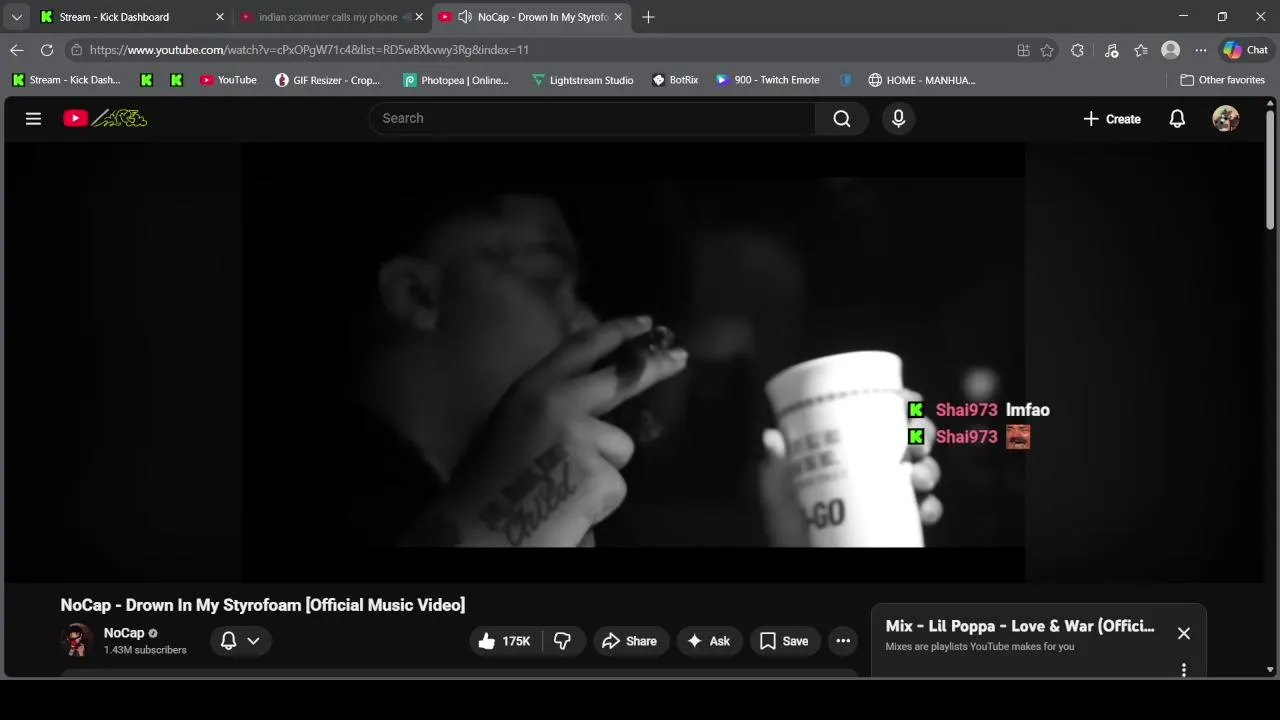Open 900 - Twitch Emote bookmark
Image resolution: width=1280 pixels, height=720 pixels.
click(x=768, y=80)
